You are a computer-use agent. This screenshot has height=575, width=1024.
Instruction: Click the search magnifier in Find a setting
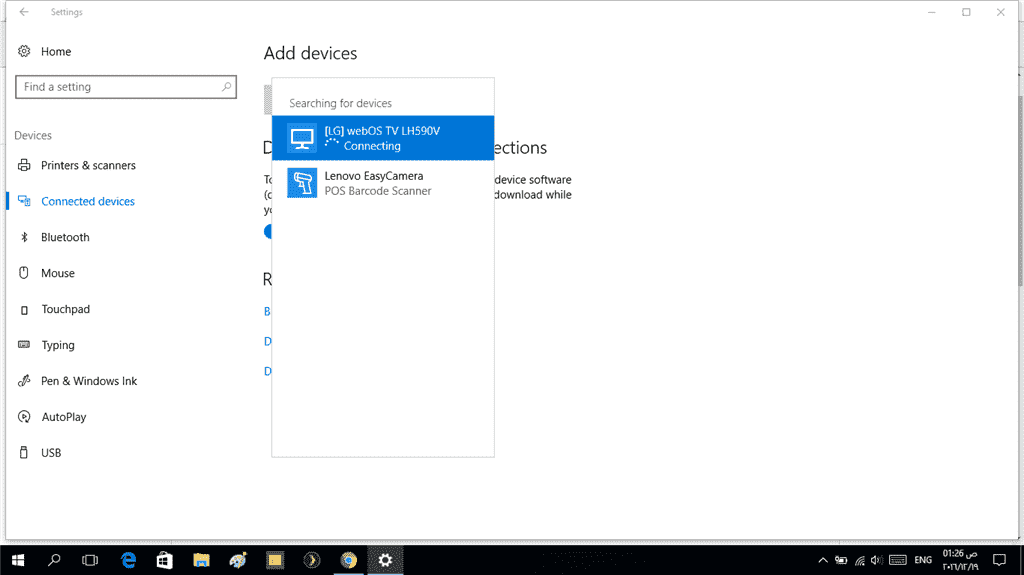[226, 86]
